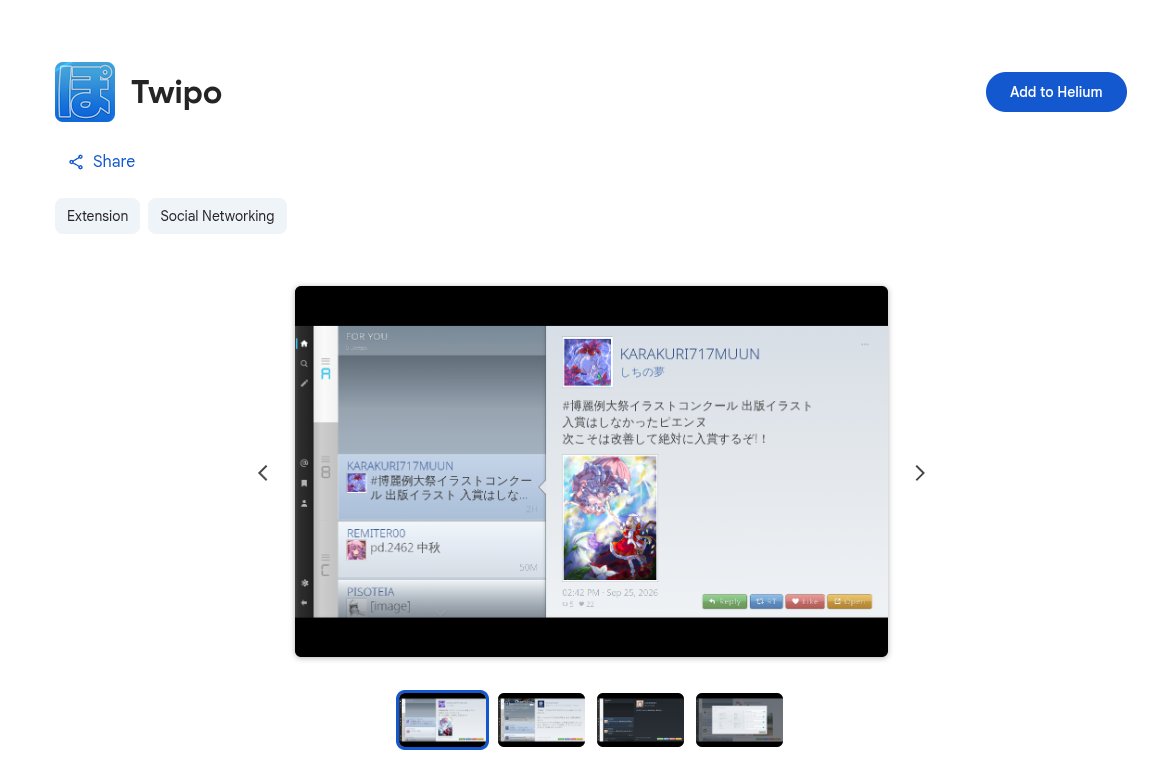The image size is (1150, 782).
Task: Click the Twipo title heading
Action: (x=176, y=92)
